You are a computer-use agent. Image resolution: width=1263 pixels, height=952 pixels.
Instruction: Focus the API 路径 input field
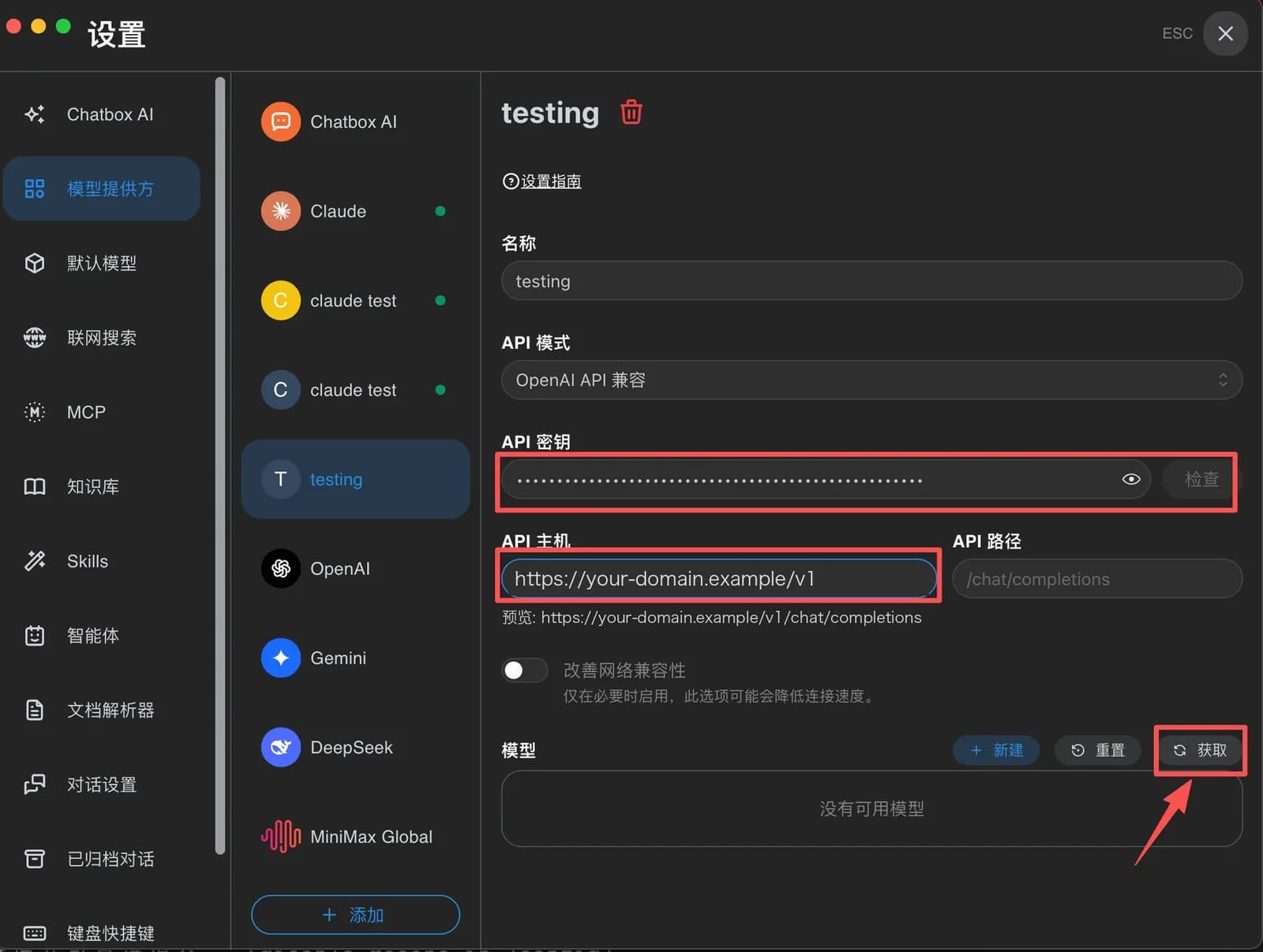coord(1097,579)
